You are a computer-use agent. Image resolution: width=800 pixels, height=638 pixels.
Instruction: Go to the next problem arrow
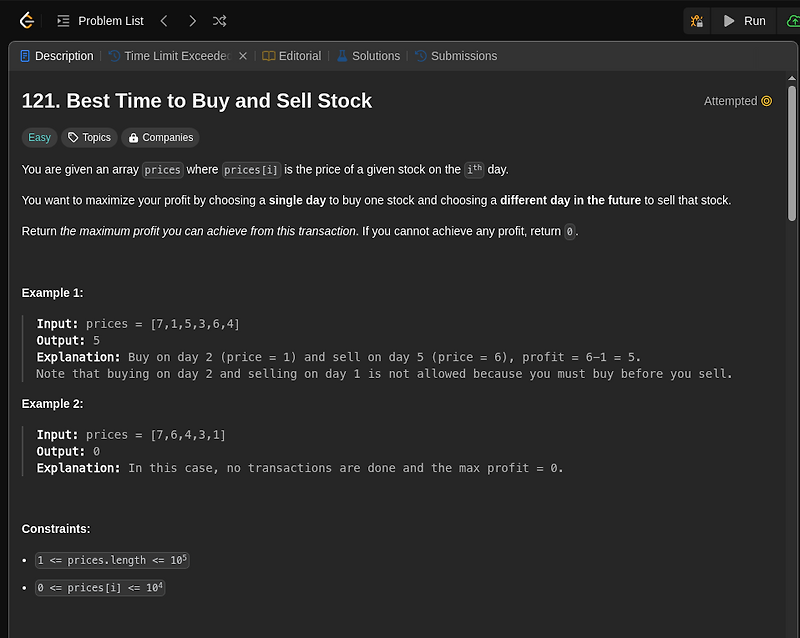coord(192,21)
